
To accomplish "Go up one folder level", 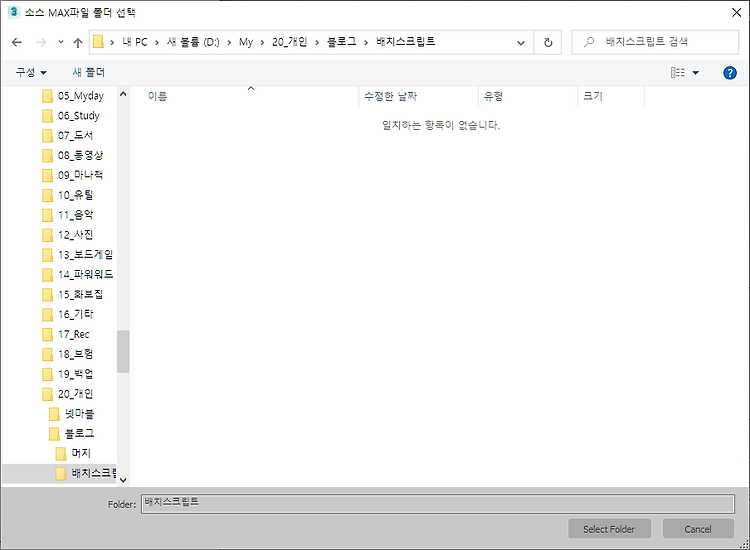I will [78, 43].
